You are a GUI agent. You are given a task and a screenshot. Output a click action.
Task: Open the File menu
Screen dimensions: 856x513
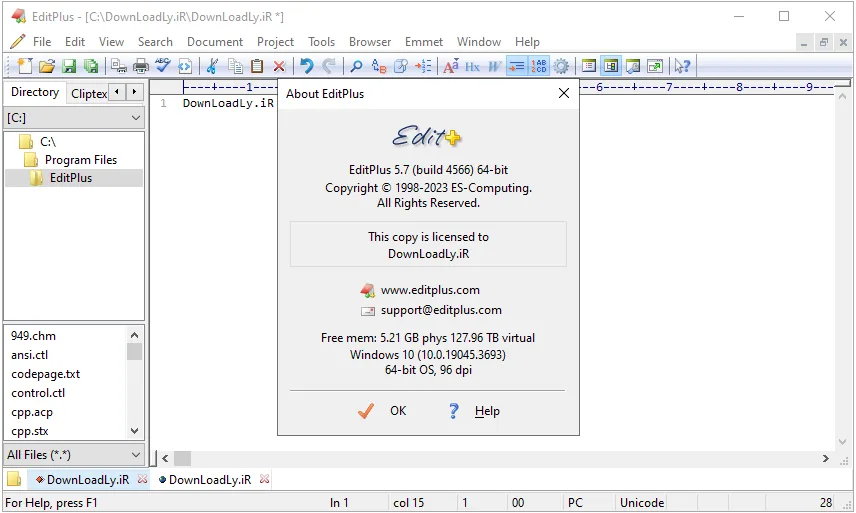42,41
